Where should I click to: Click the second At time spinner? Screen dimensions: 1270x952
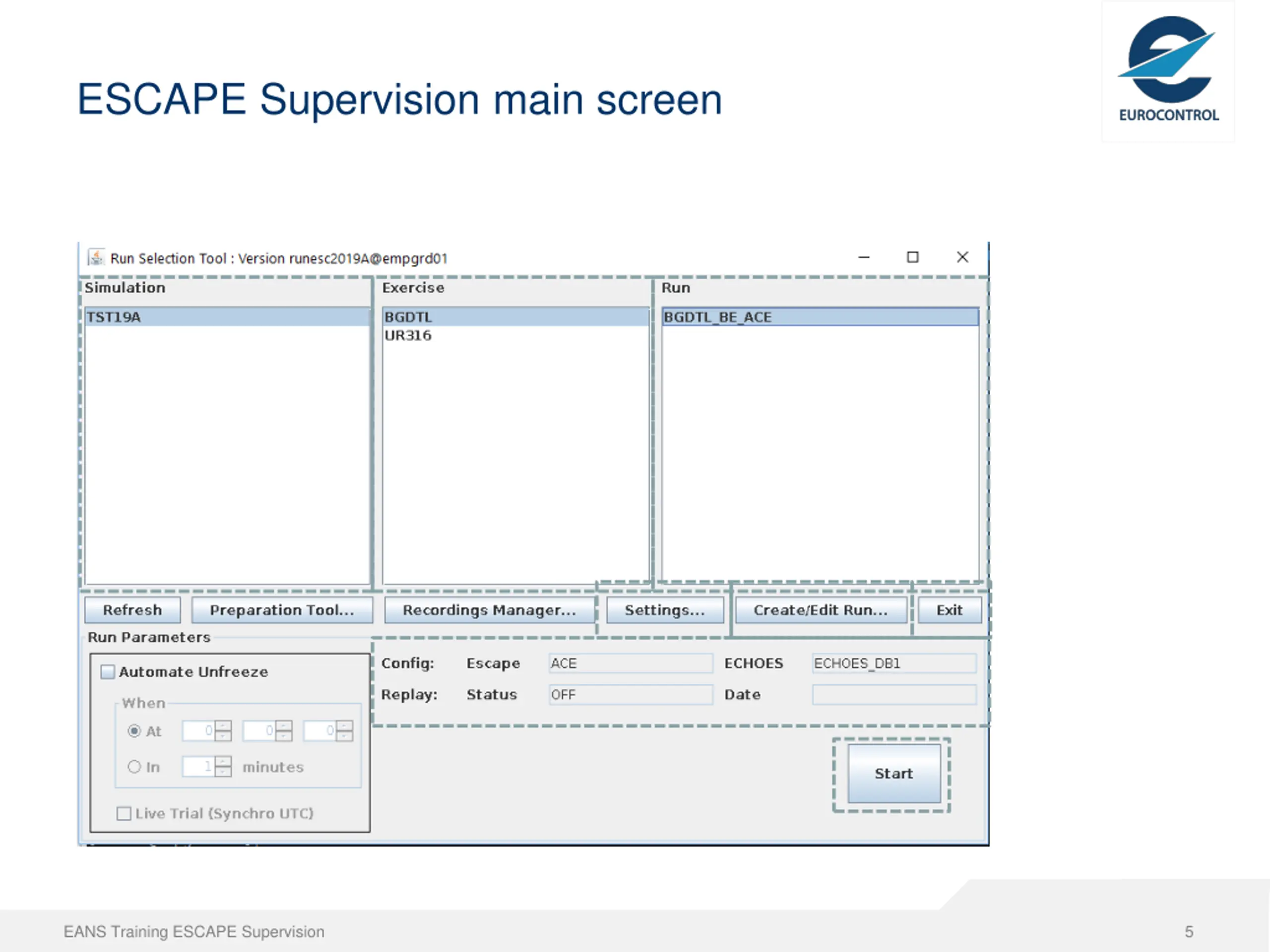[x=267, y=731]
